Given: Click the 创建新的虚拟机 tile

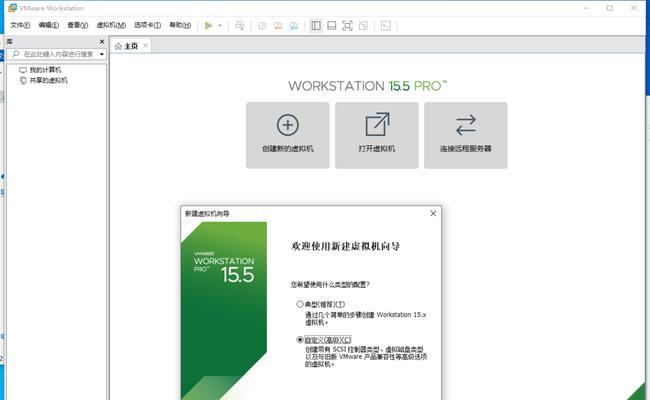Looking at the screenshot, I should tap(288, 136).
